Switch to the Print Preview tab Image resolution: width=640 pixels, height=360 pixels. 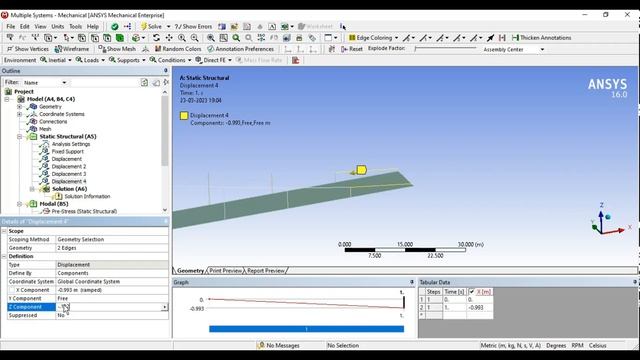(x=225, y=271)
